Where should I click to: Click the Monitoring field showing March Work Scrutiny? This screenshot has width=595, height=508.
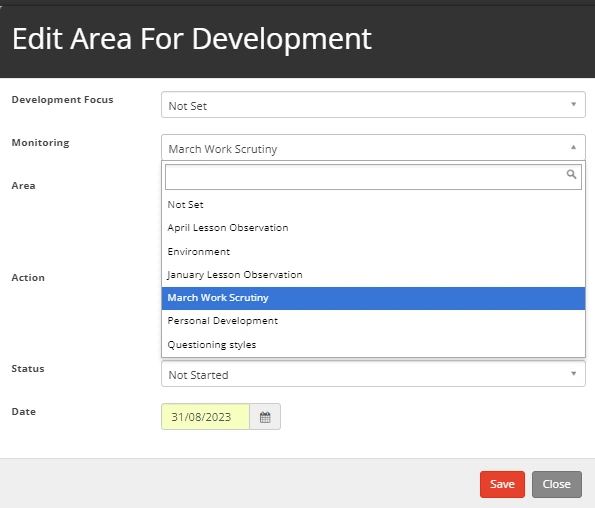(373, 148)
